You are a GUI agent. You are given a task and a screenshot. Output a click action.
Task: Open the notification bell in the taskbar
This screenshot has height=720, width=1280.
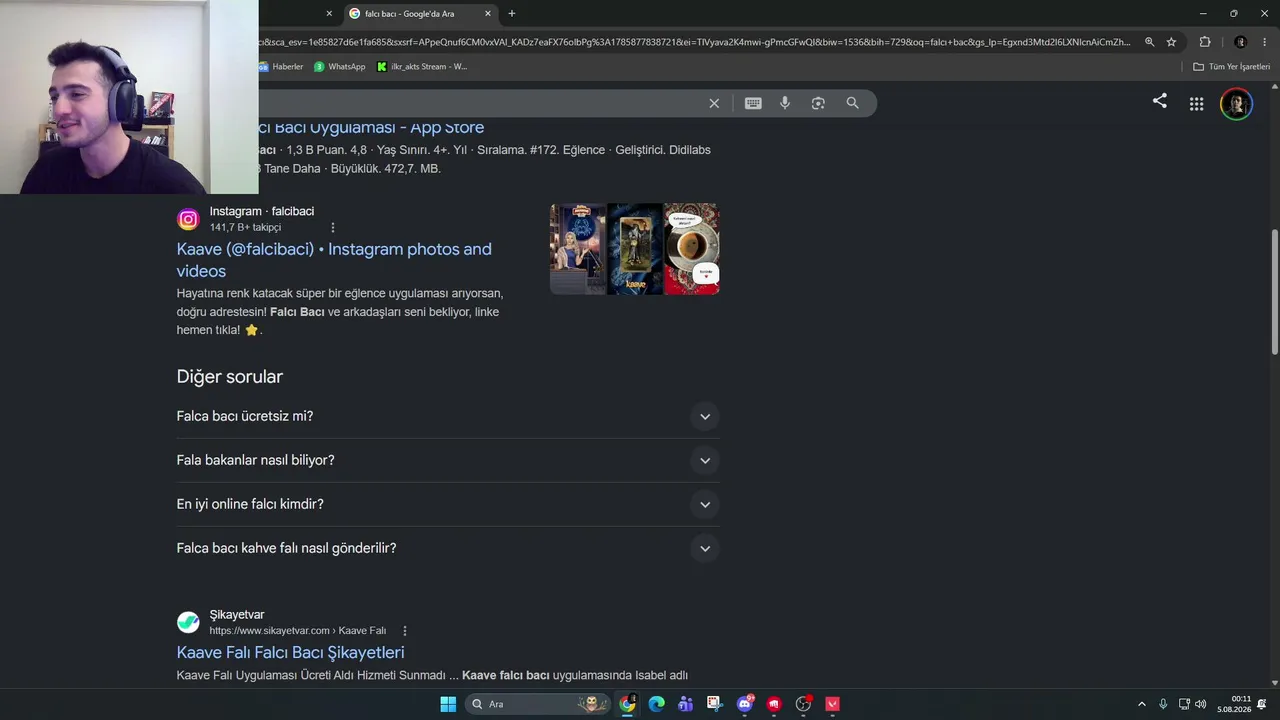click(1262, 704)
